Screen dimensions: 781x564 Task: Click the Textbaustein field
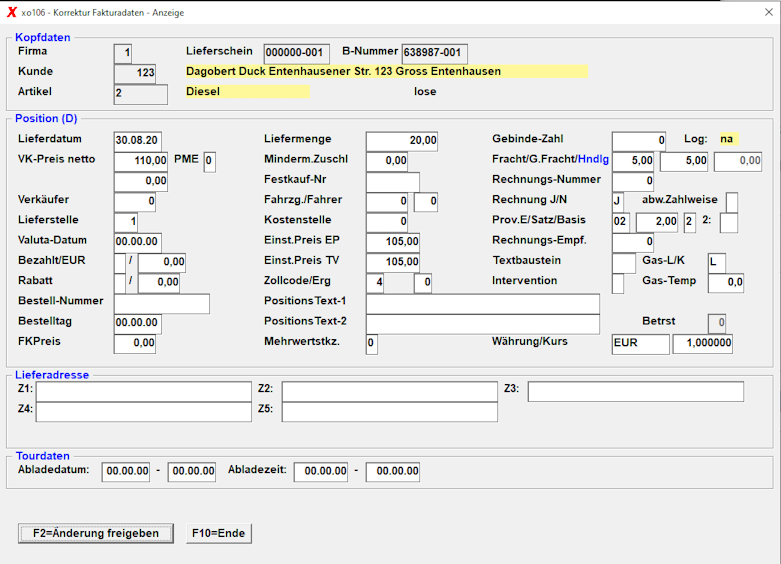(x=624, y=263)
